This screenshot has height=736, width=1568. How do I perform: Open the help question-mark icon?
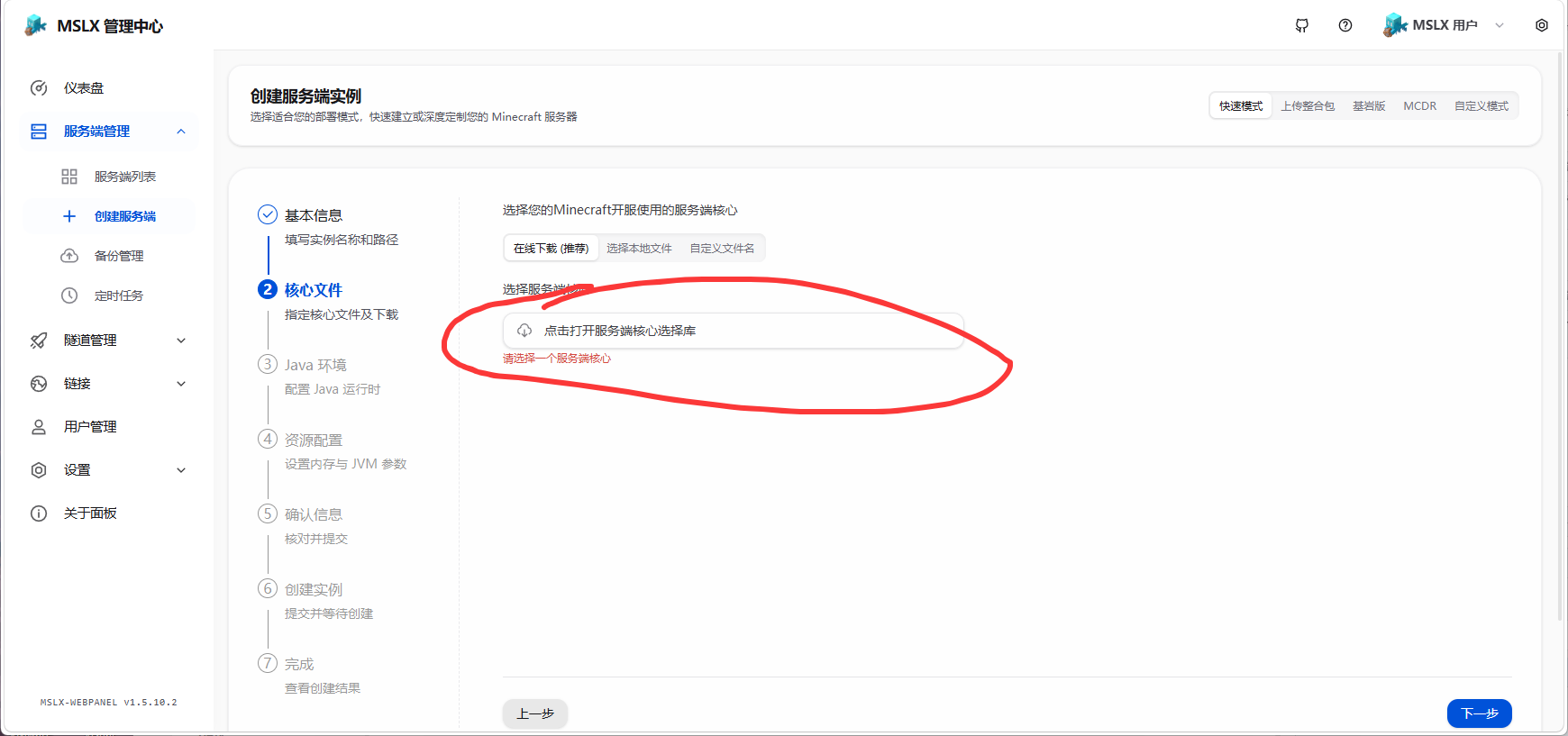coord(1345,25)
